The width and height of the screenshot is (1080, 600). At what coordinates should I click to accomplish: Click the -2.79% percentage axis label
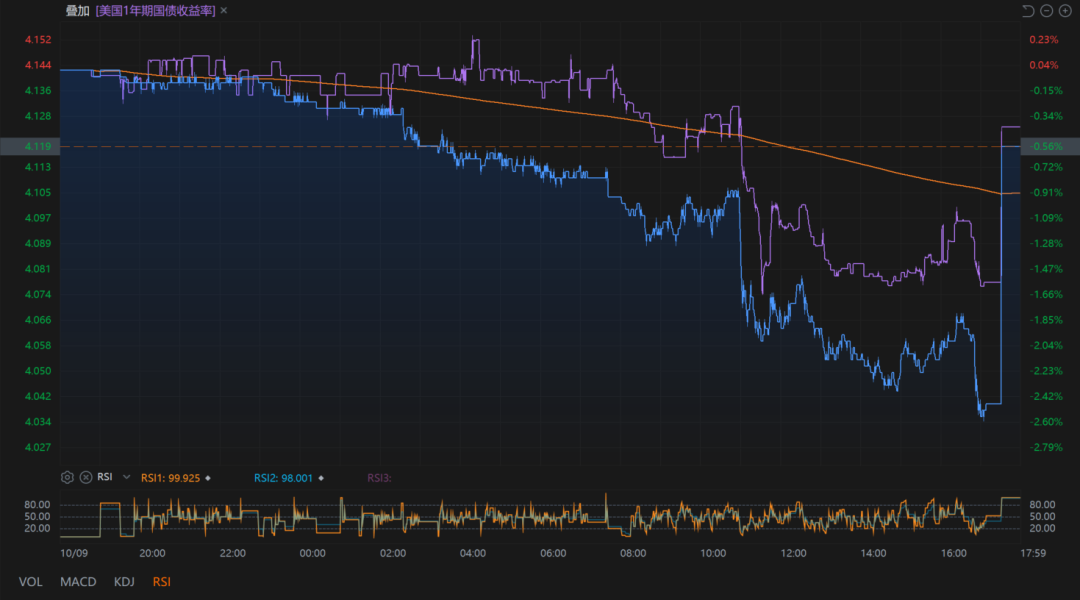click(1046, 447)
